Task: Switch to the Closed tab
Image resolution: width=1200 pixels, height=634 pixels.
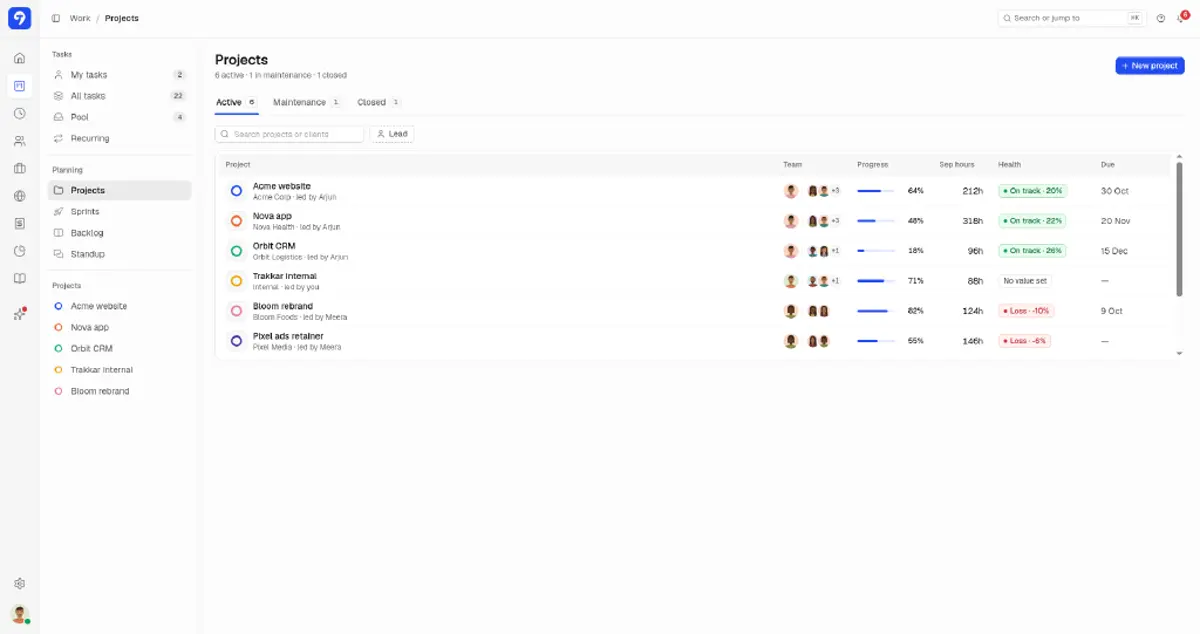Action: click(379, 102)
